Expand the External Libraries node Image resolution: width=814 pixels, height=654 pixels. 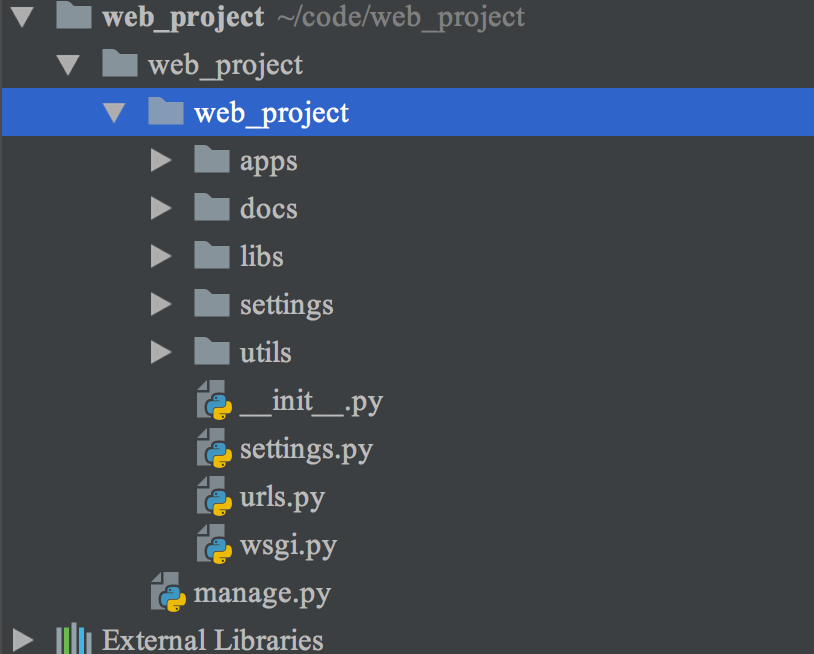22,640
